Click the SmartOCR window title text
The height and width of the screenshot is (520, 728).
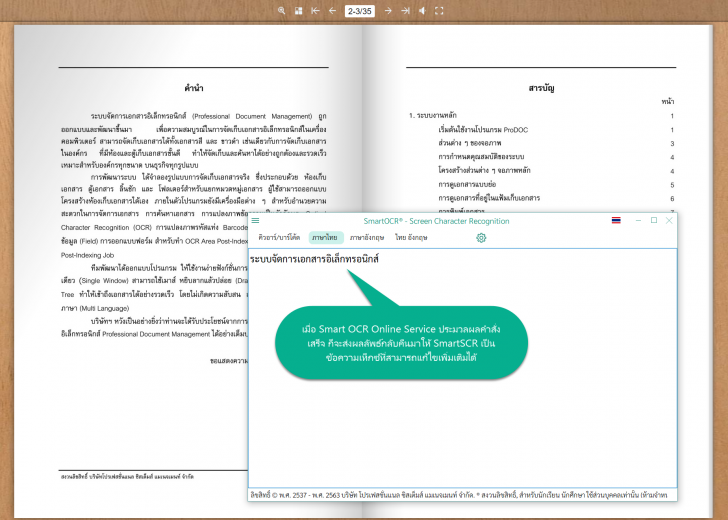point(436,221)
